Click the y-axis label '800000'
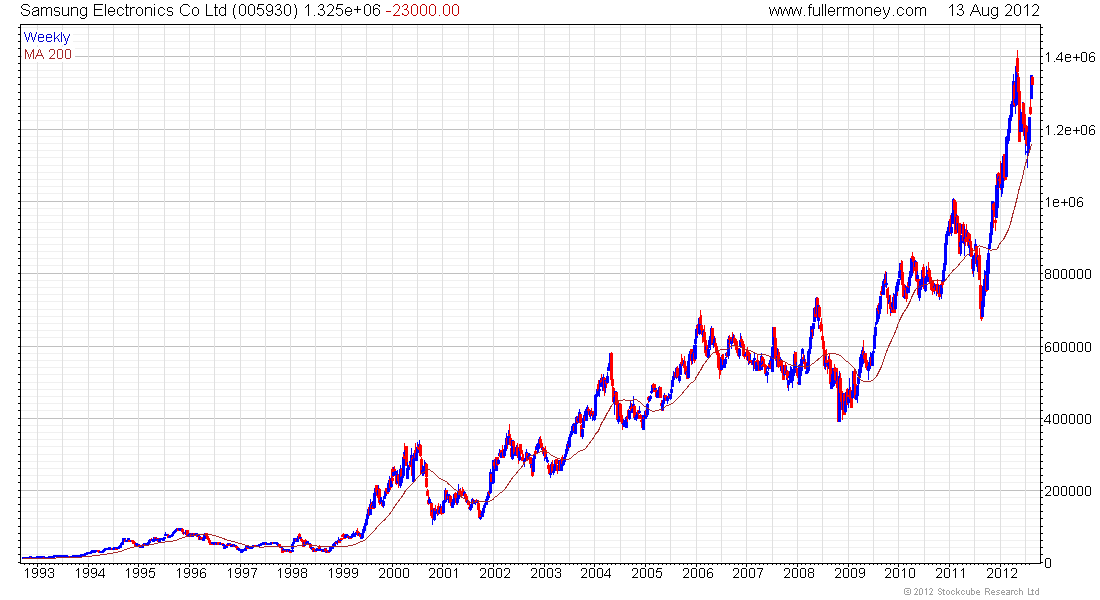This screenshot has height=600, width=1100. (x=1068, y=274)
